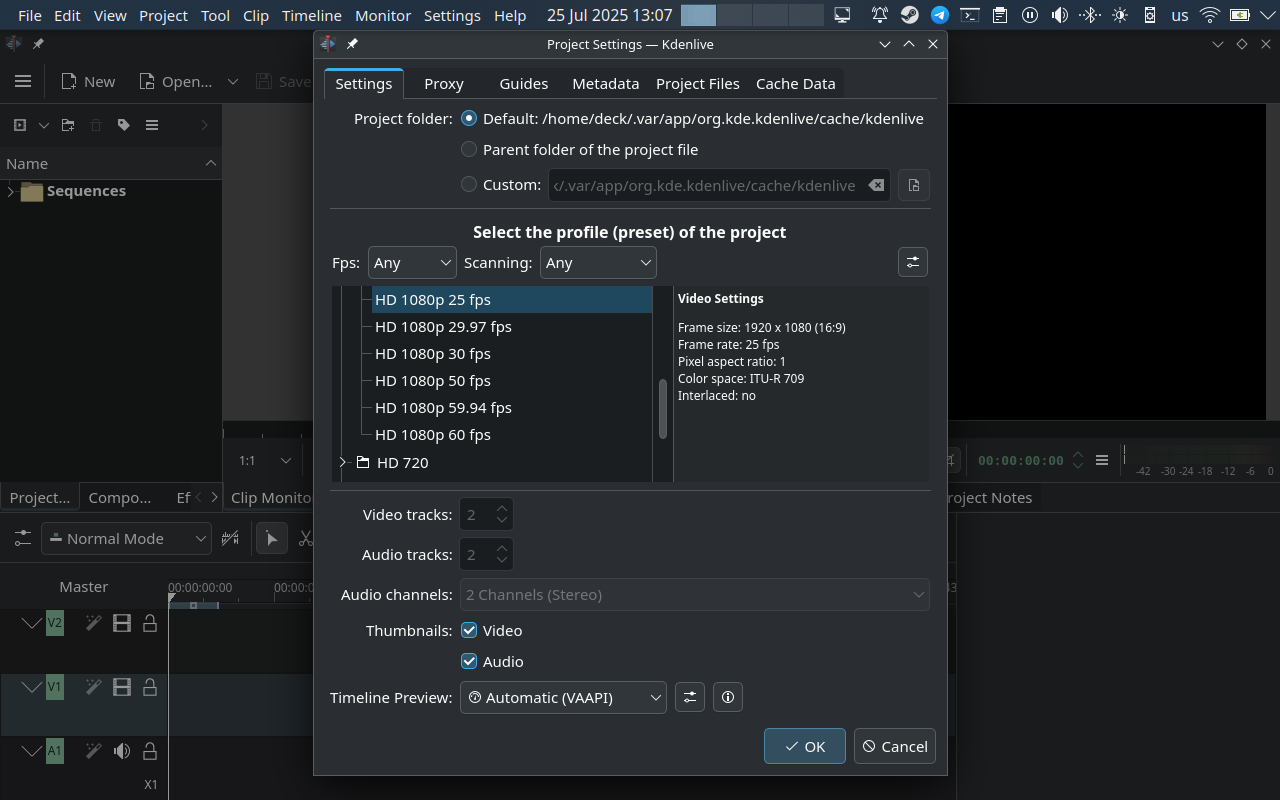Click the profile list vertical scrollbar
1280x800 pixels.
(x=662, y=408)
